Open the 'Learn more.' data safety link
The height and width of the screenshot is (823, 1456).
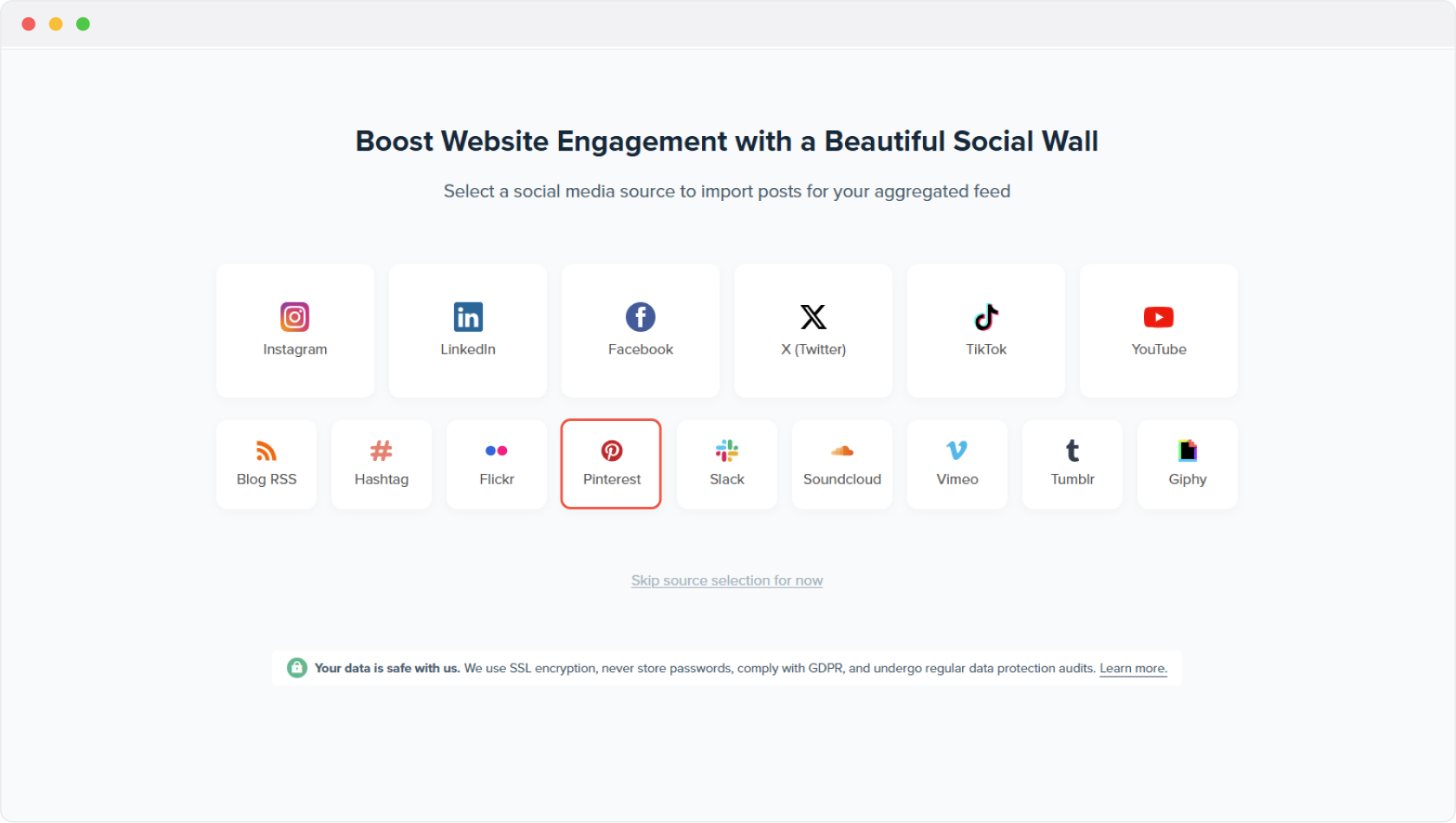coord(1133,668)
